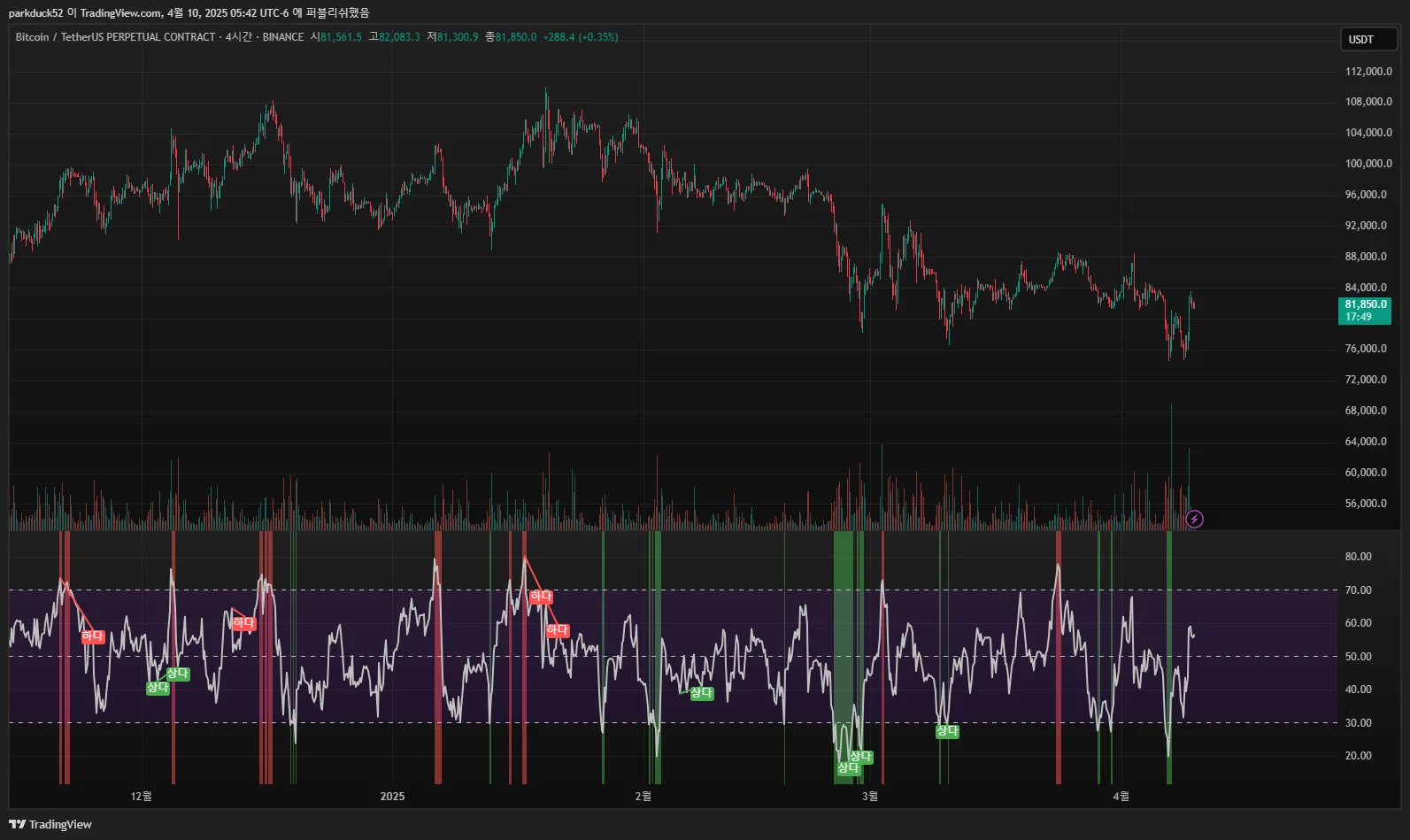Click the 100,000.0 price scale label
The height and width of the screenshot is (840, 1410).
[1368, 164]
